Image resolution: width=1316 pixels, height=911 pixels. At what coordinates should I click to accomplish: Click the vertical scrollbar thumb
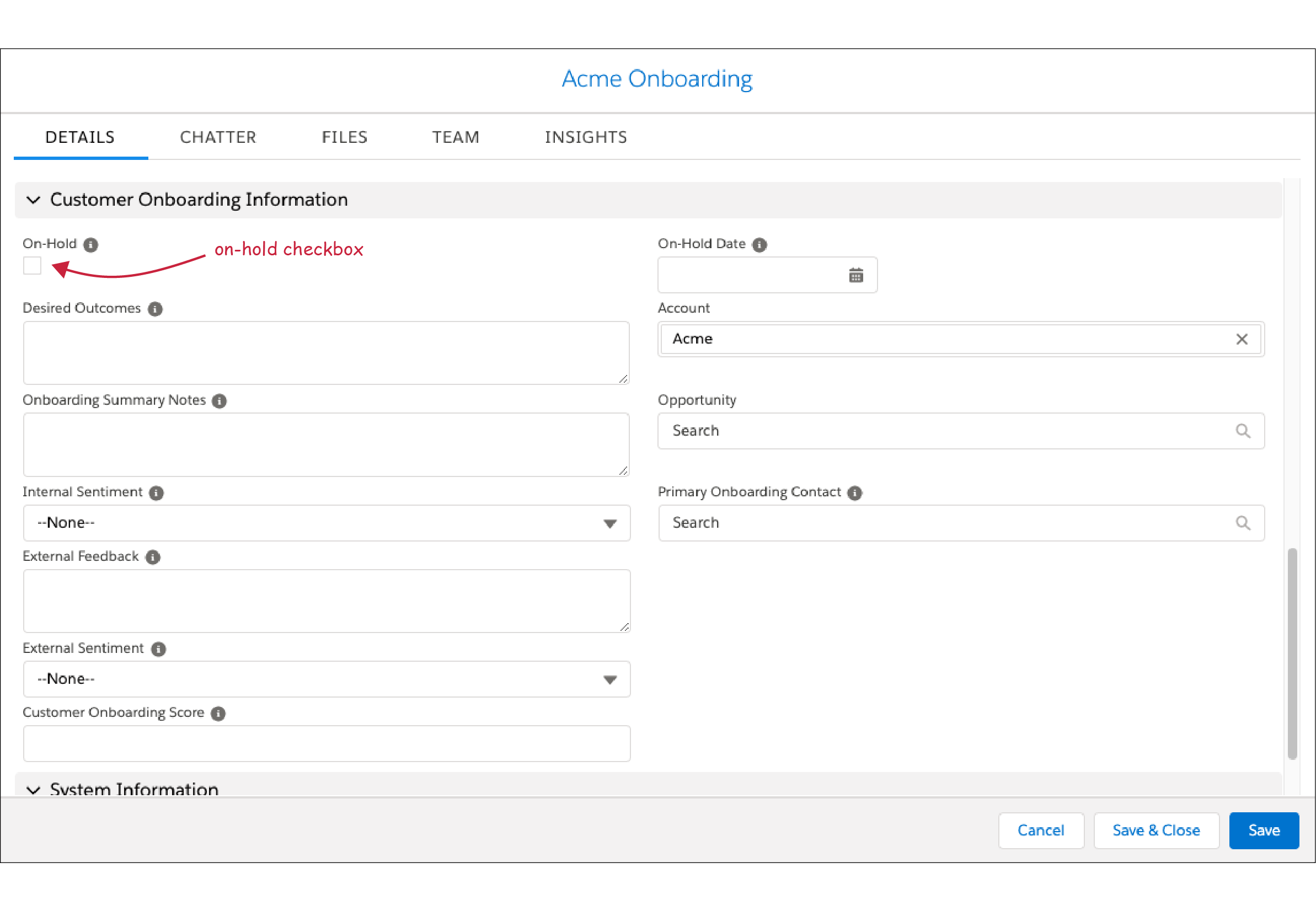pyautogui.click(x=1293, y=654)
